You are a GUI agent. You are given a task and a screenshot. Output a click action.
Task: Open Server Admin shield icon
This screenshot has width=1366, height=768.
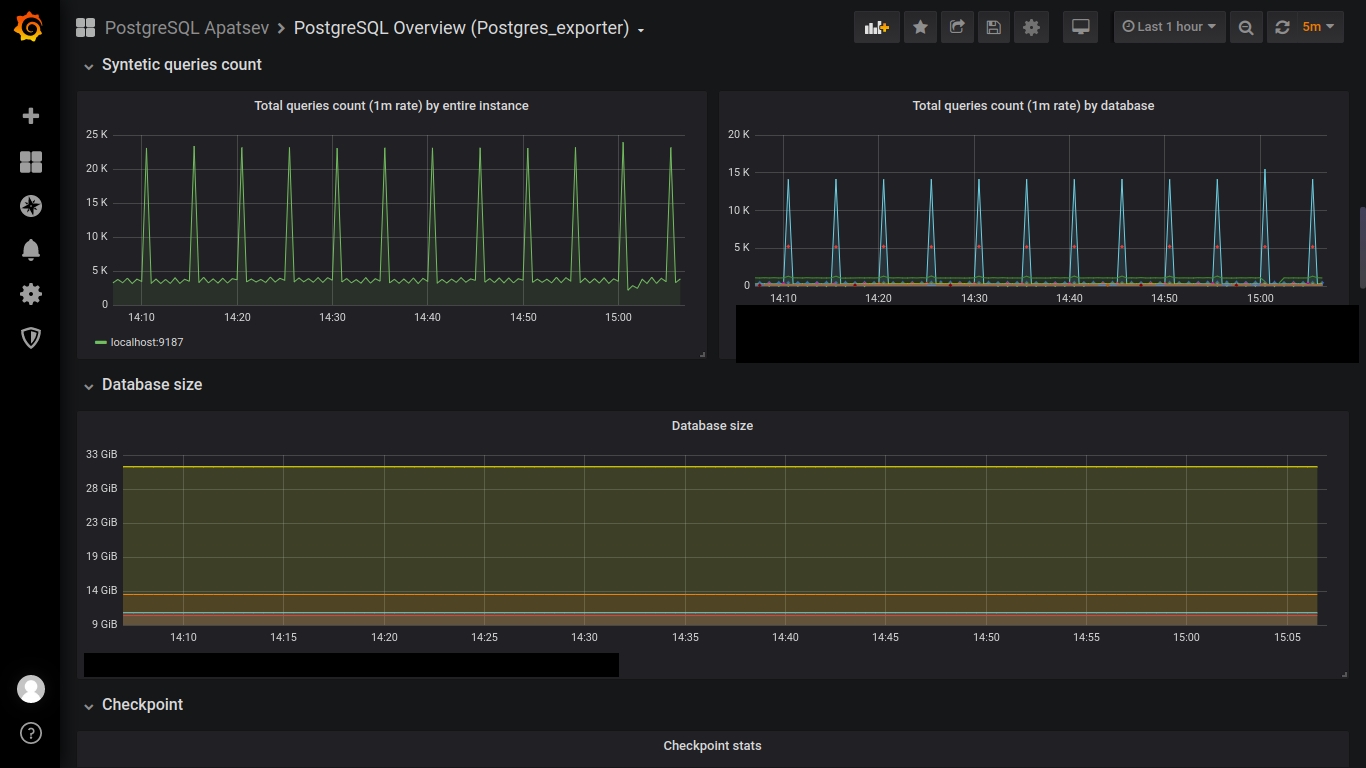(31, 338)
